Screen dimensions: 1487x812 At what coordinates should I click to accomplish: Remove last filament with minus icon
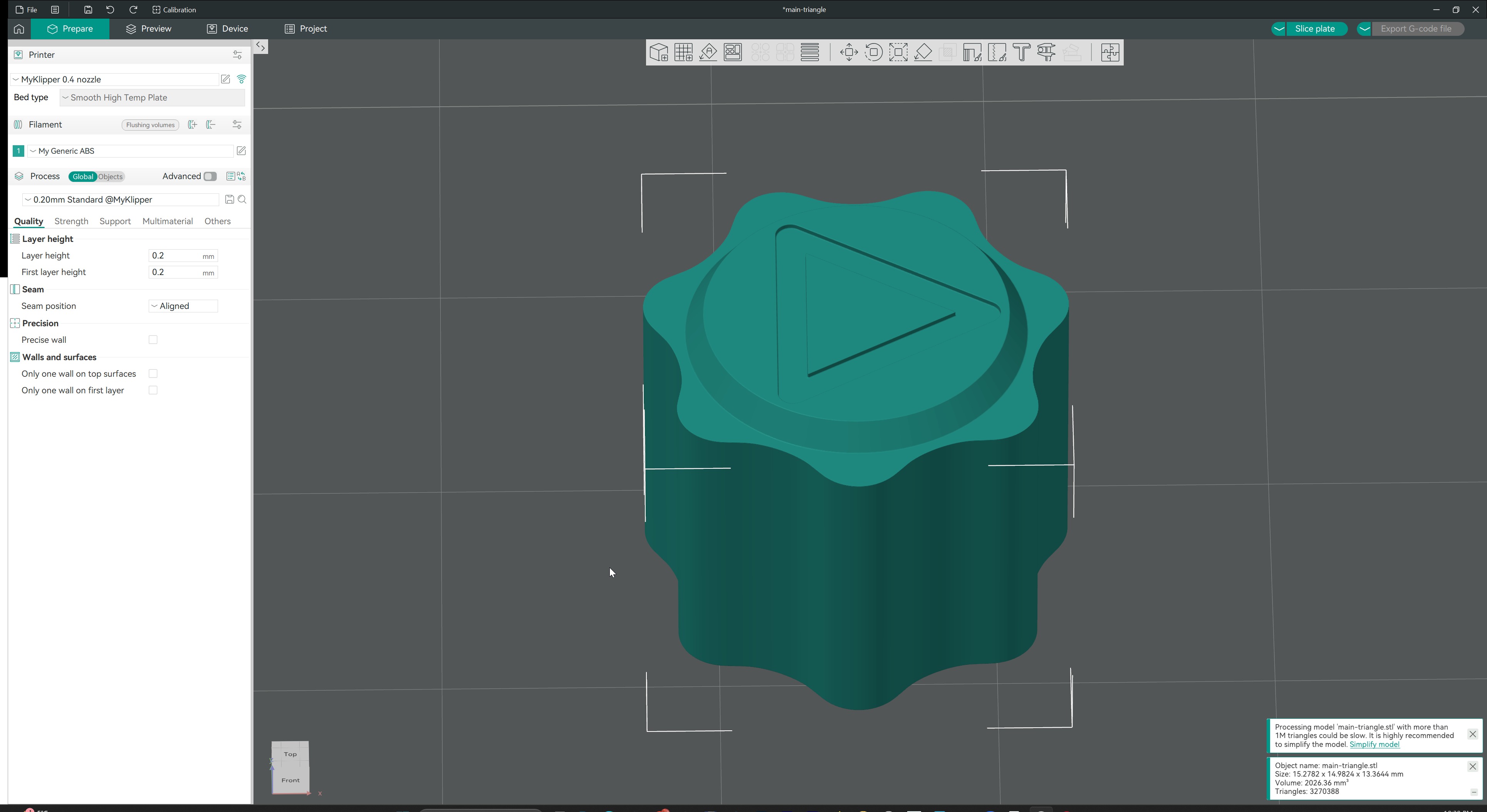click(211, 125)
